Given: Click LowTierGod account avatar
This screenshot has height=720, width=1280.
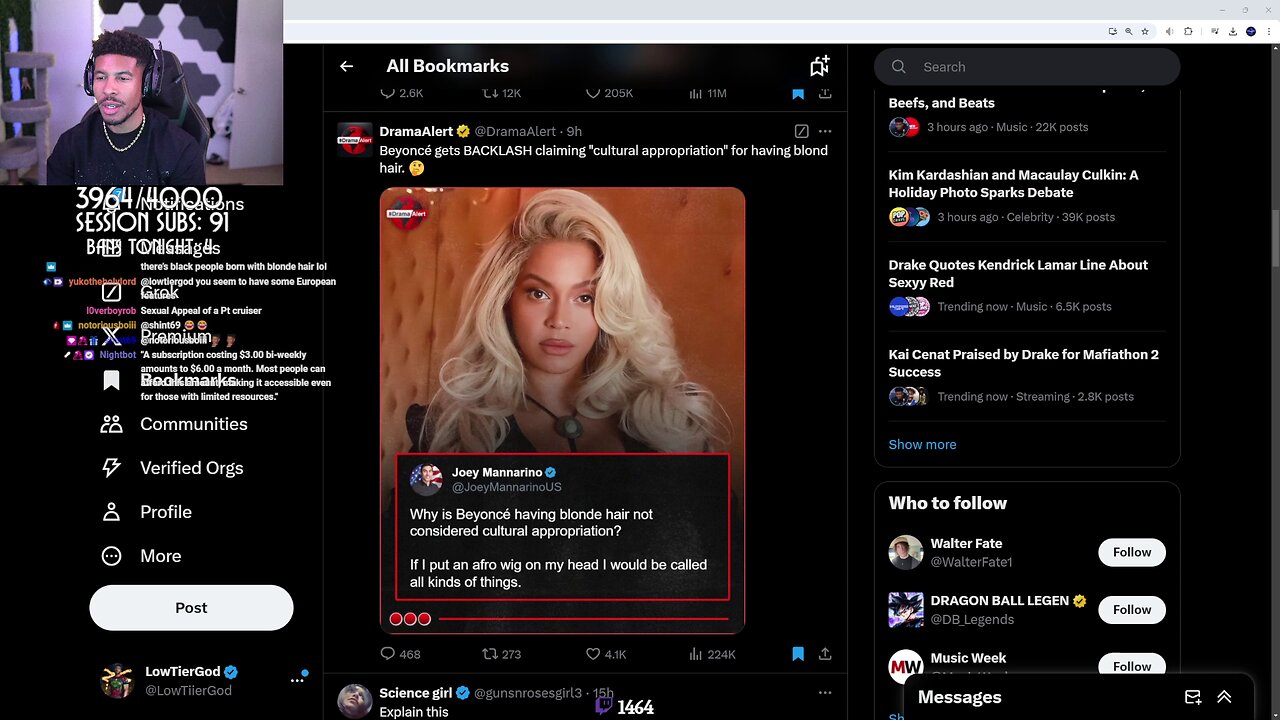Looking at the screenshot, I should pyautogui.click(x=118, y=680).
